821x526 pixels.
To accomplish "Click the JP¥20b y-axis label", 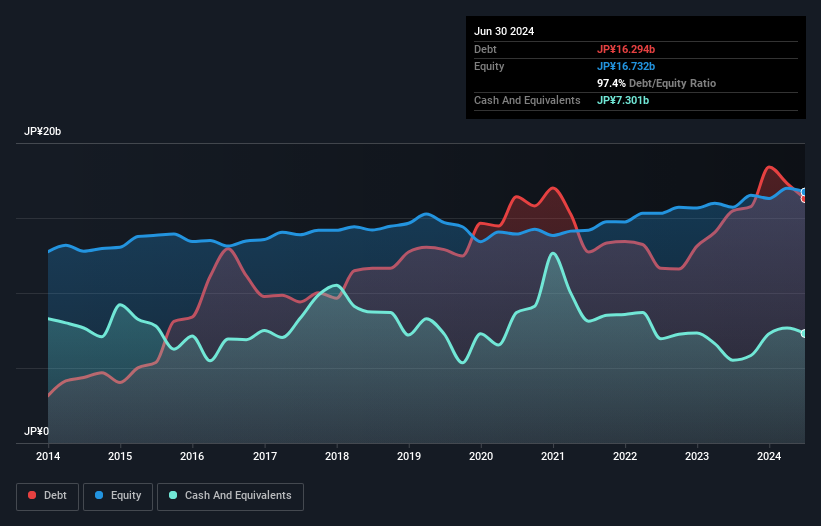I will 42,131.
